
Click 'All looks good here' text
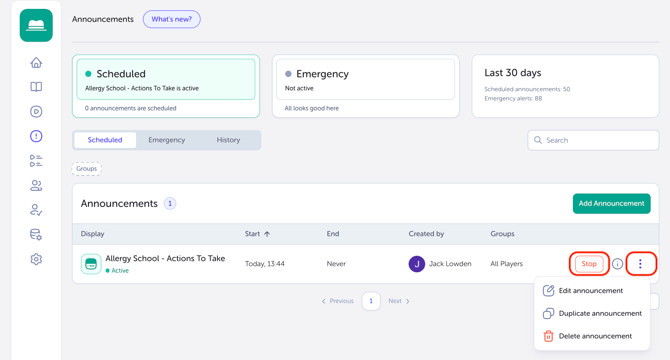[x=312, y=108]
